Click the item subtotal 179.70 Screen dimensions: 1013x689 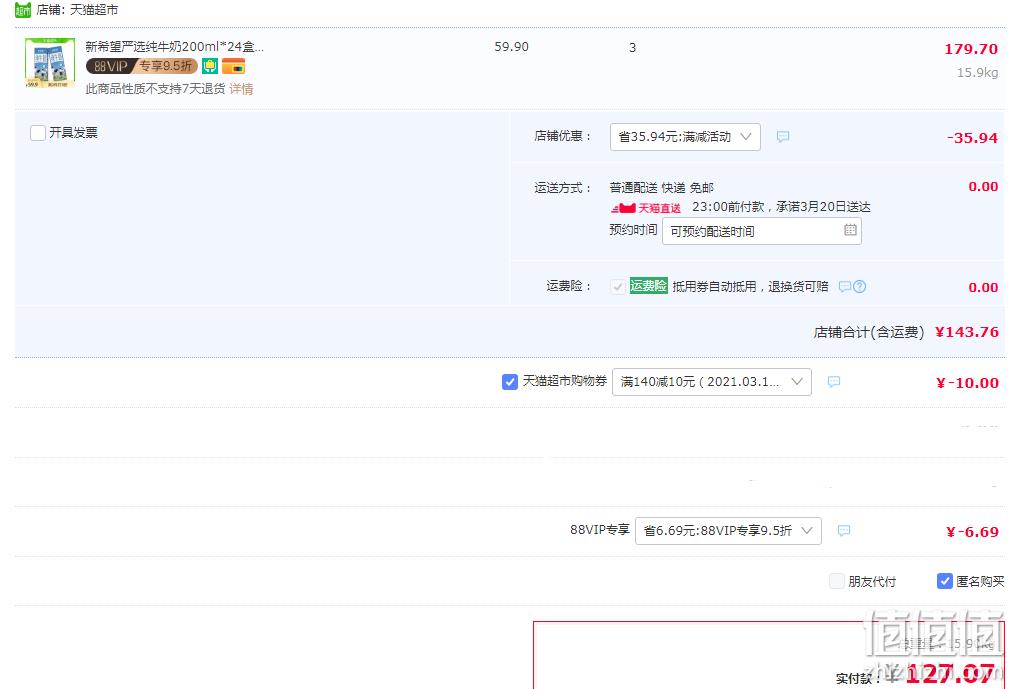[971, 49]
